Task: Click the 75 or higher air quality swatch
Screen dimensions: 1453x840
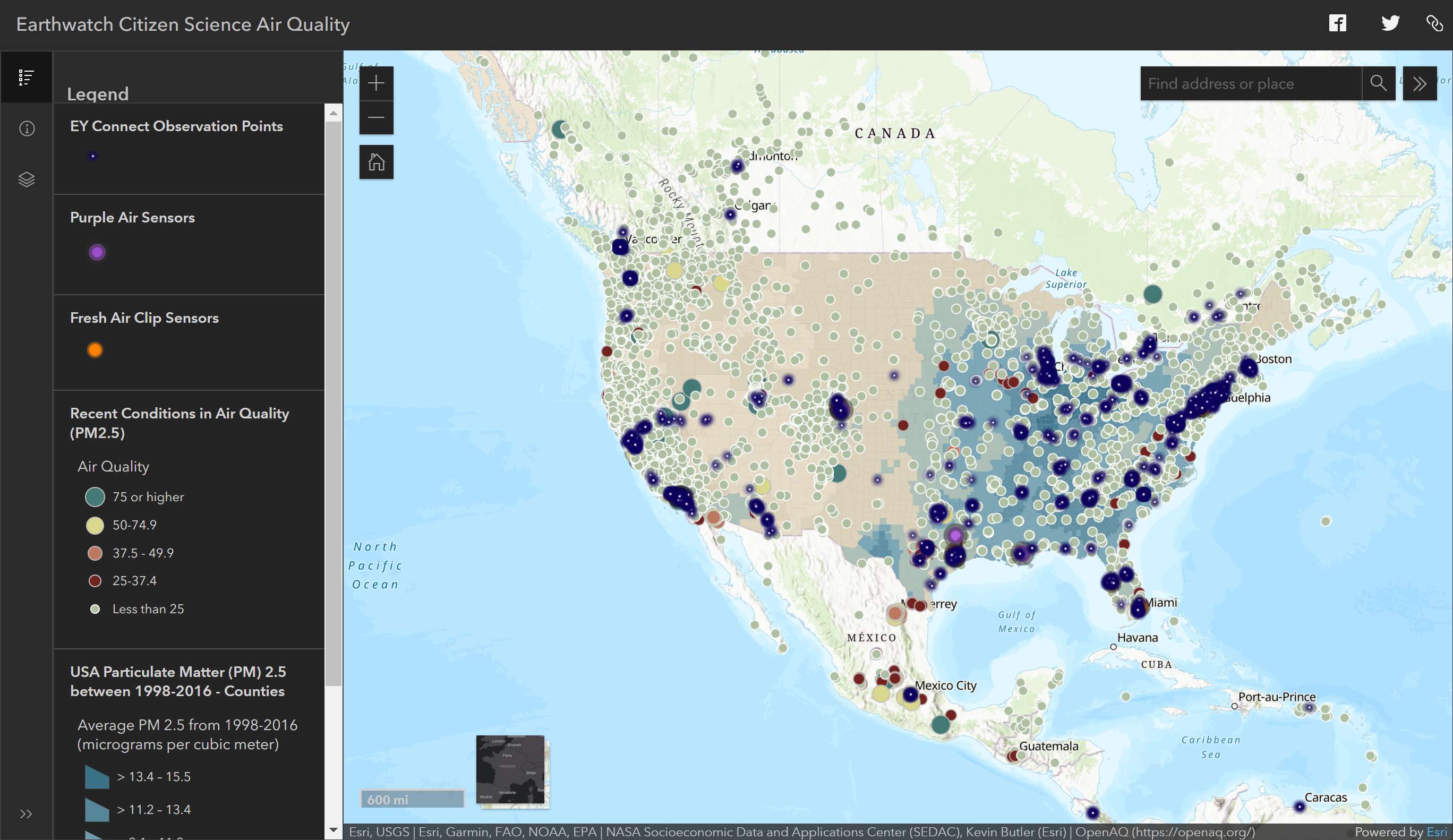Action: click(x=95, y=496)
